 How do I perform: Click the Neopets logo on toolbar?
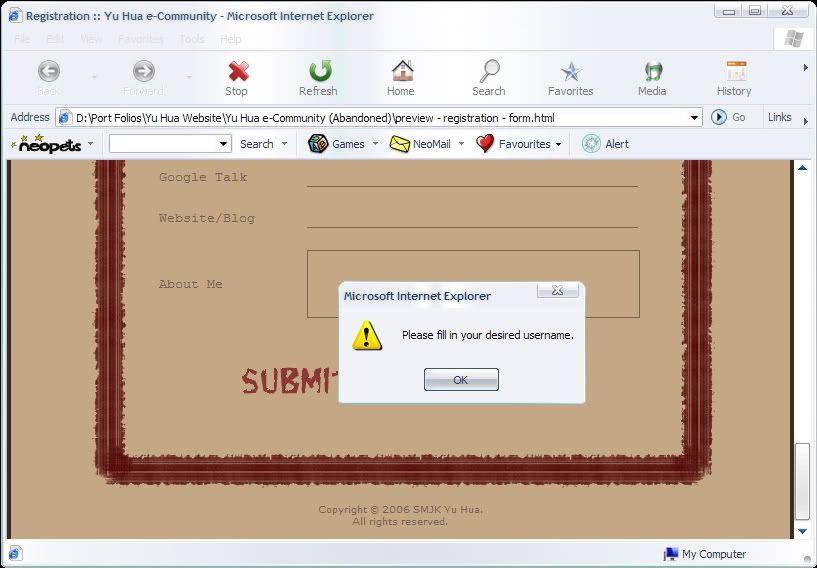[x=46, y=144]
